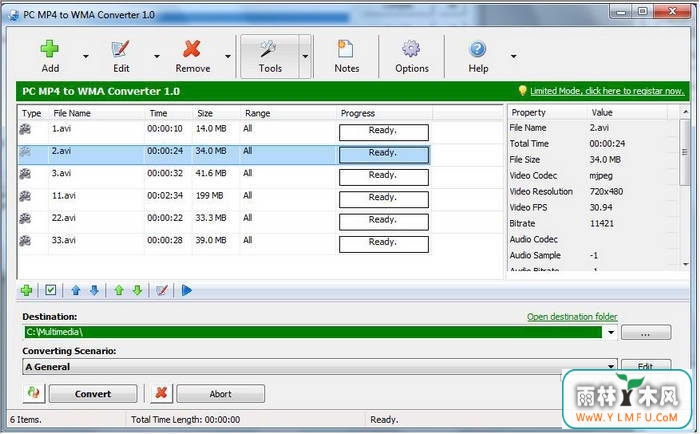The height and width of the screenshot is (434, 700).
Task: Toggle the check-all checkbox icon below list
Action: pyautogui.click(x=50, y=291)
